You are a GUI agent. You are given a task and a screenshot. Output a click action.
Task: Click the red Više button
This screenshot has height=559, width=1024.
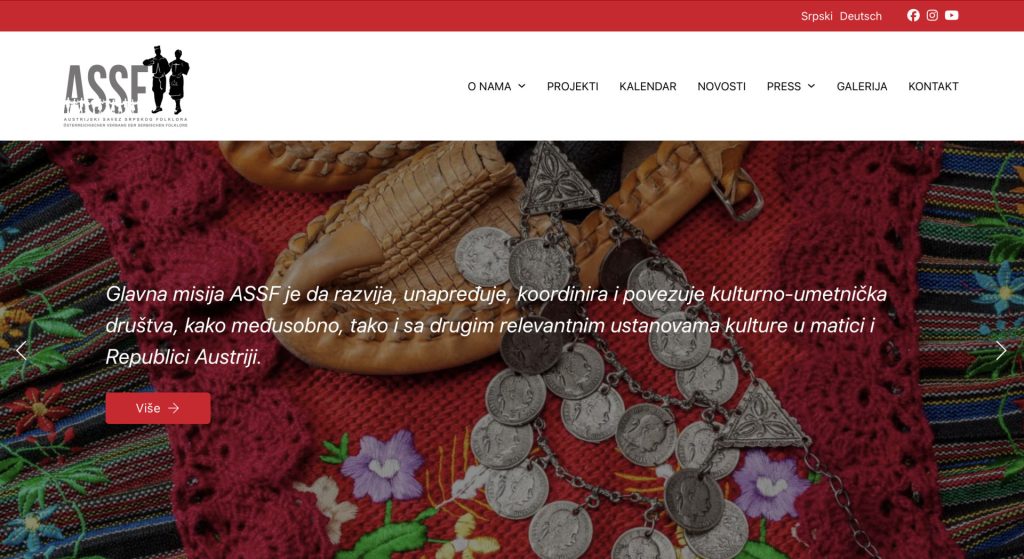tap(158, 408)
